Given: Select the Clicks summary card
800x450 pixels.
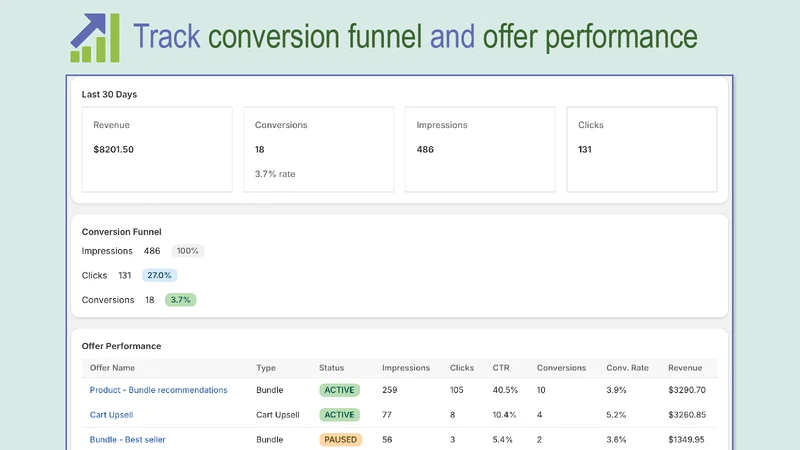Looking at the screenshot, I should (642, 149).
